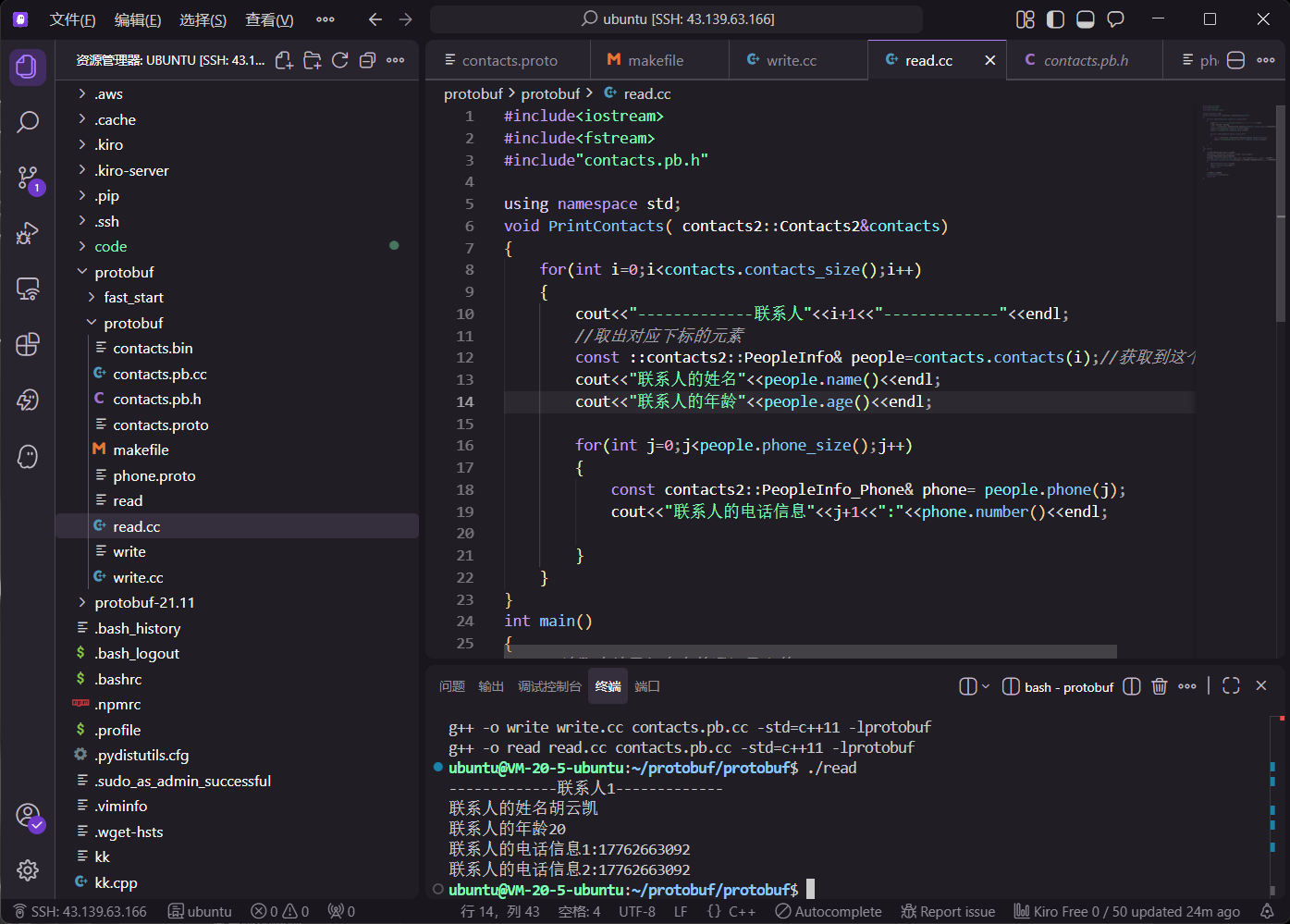
Task: Open the layout customization icon
Action: click(1025, 19)
